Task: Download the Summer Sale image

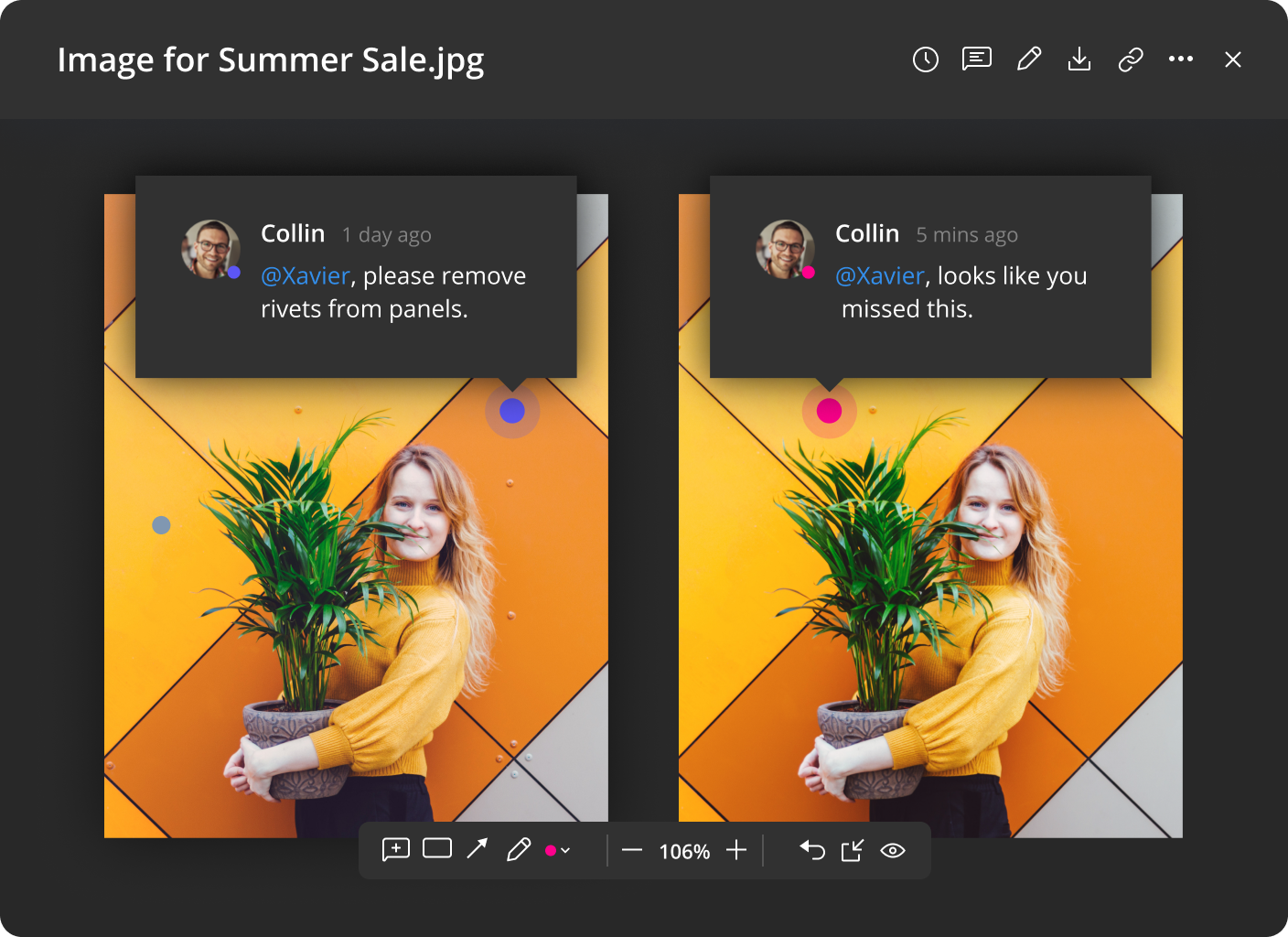Action: [1079, 59]
